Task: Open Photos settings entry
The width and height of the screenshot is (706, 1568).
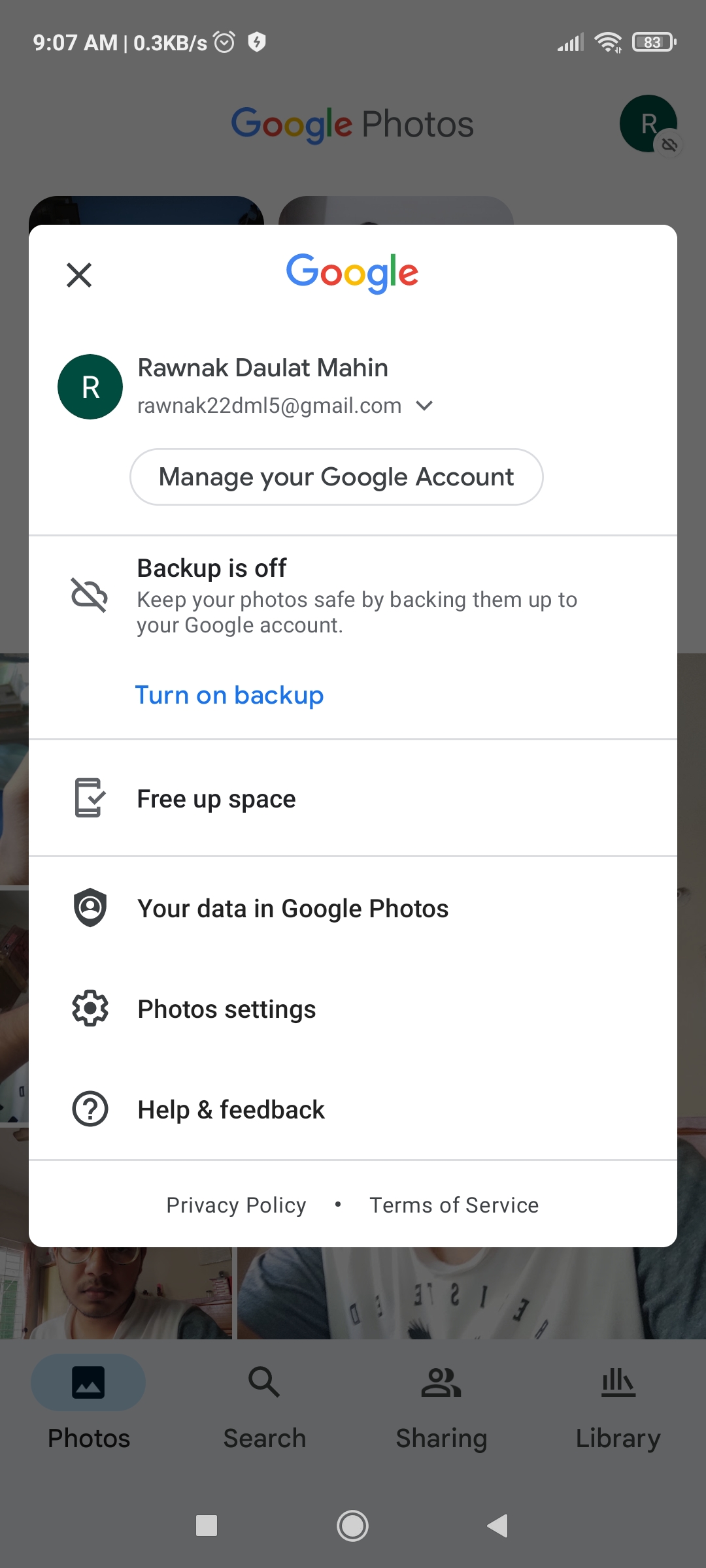Action: [353, 1009]
